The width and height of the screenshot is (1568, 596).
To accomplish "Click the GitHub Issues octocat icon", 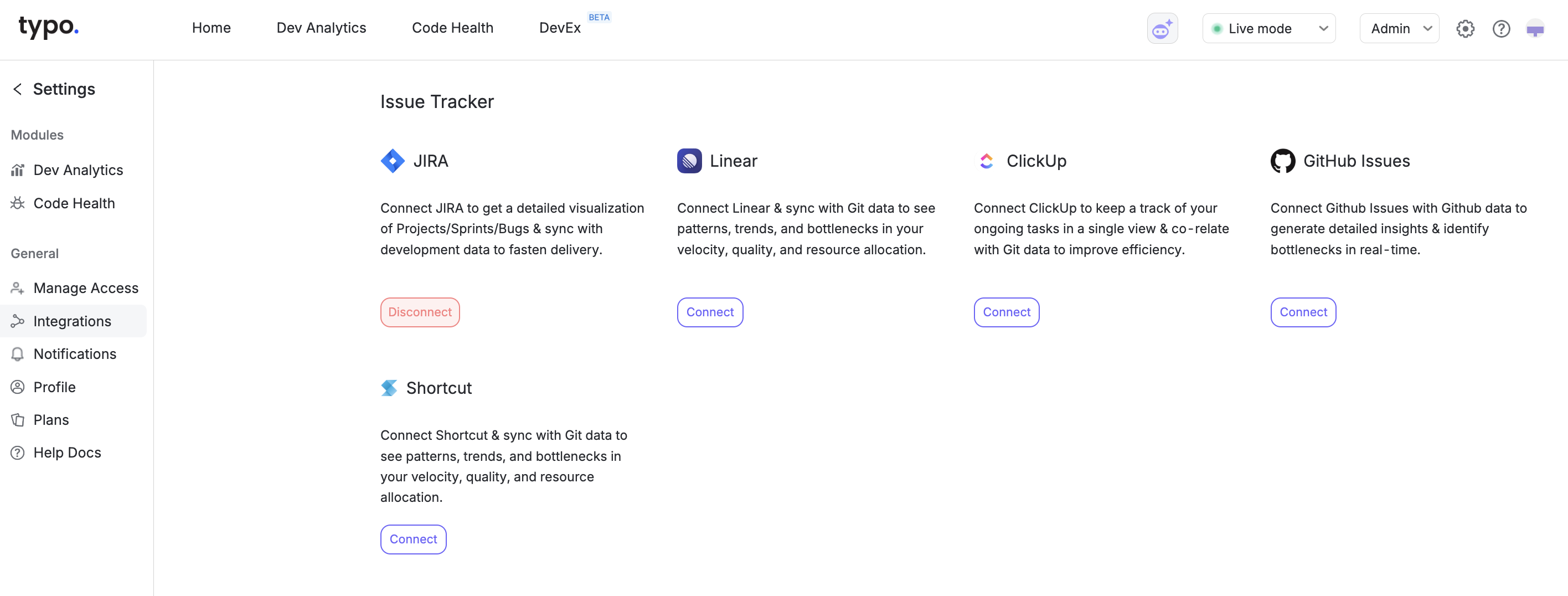I will pos(1282,161).
